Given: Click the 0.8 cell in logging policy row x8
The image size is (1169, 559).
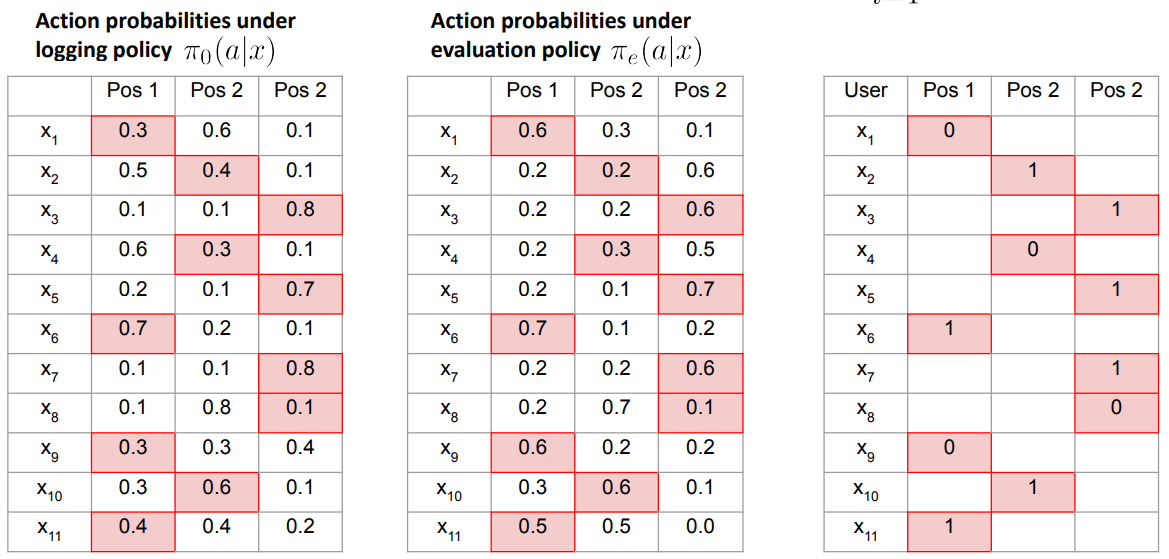Looking at the screenshot, I should 216,408.
